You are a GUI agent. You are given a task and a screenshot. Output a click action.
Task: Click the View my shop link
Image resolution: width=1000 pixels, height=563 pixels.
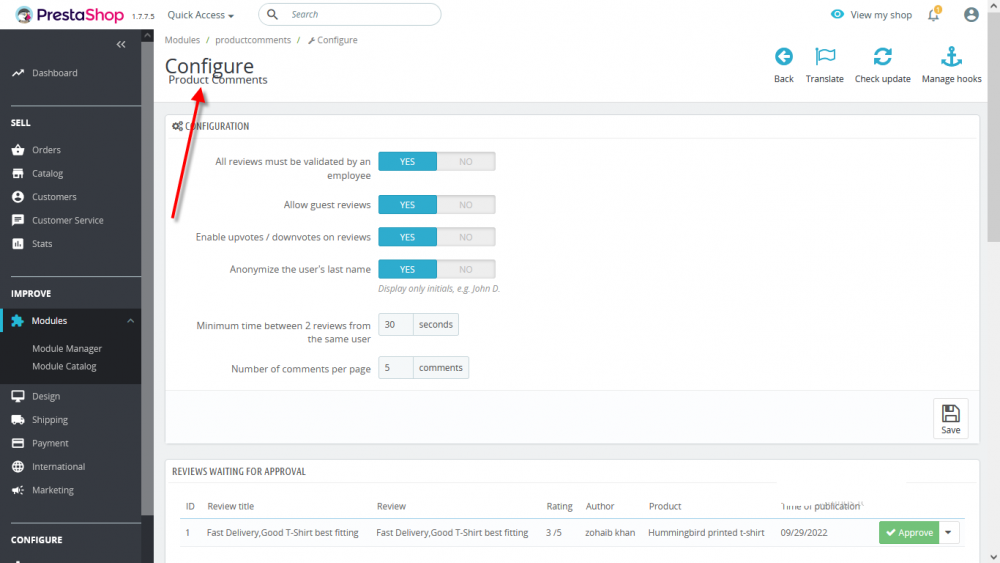point(881,15)
